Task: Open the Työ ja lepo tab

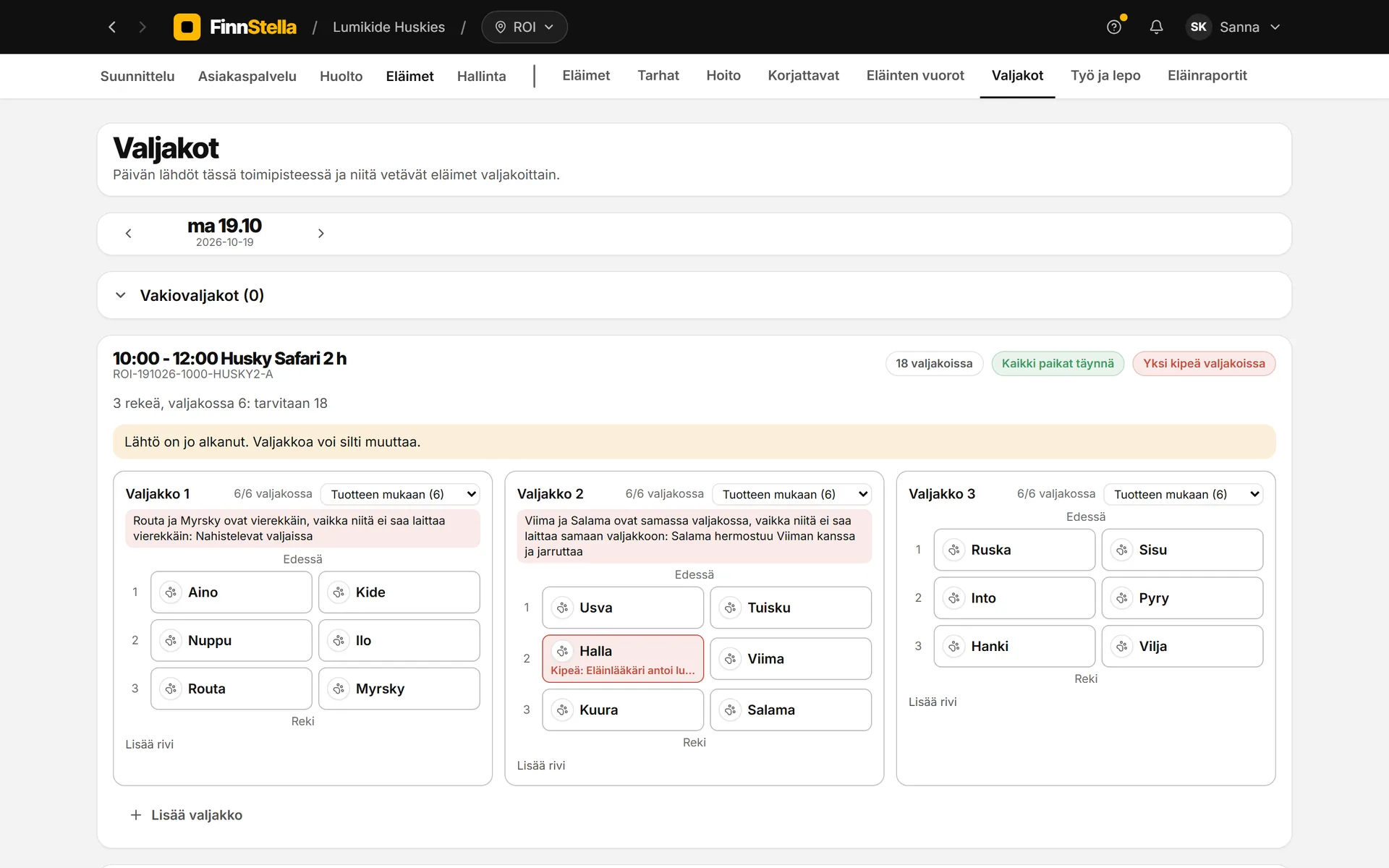Action: (x=1105, y=75)
